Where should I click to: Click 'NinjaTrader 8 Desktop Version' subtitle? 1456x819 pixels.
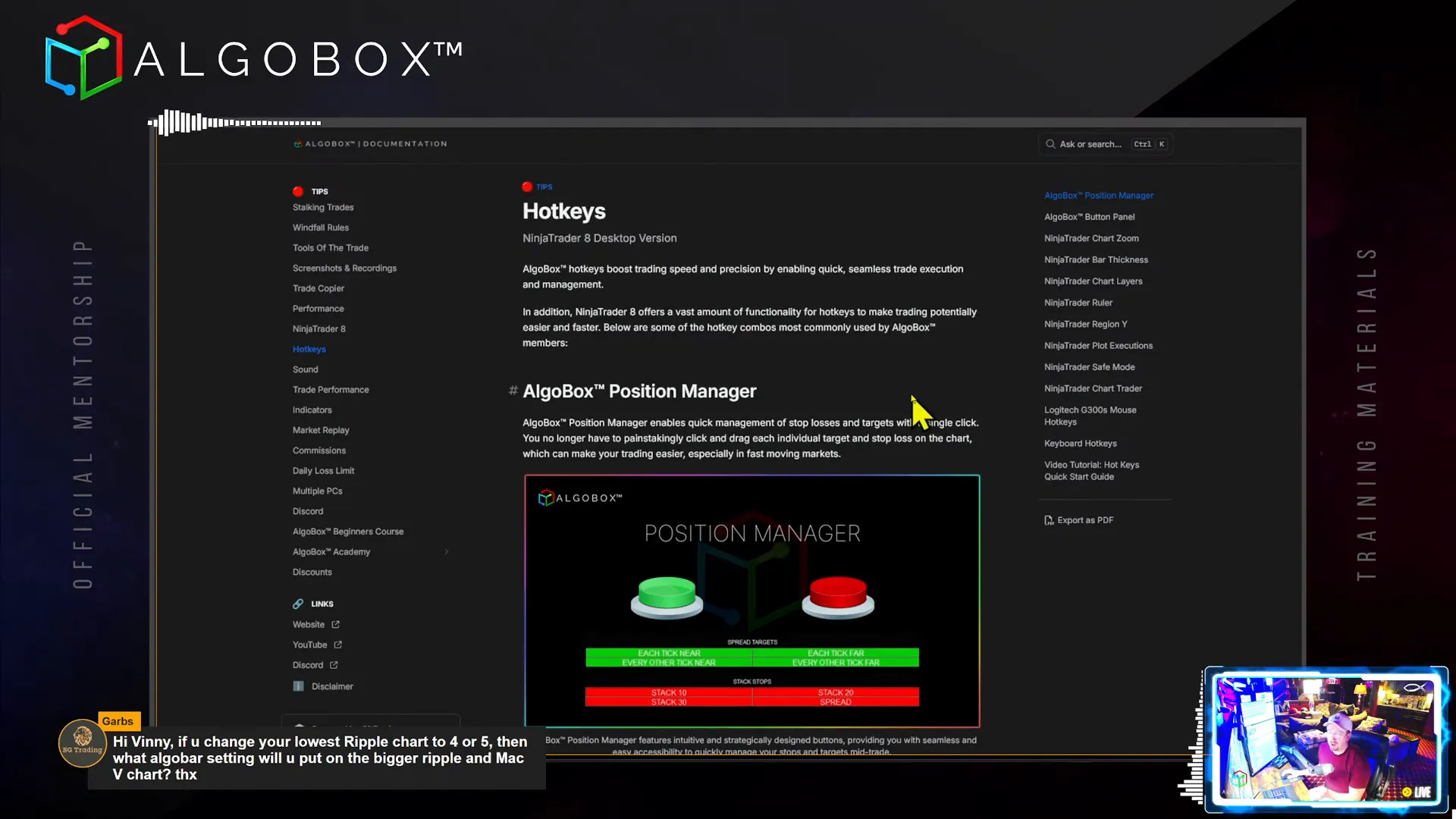click(x=600, y=239)
